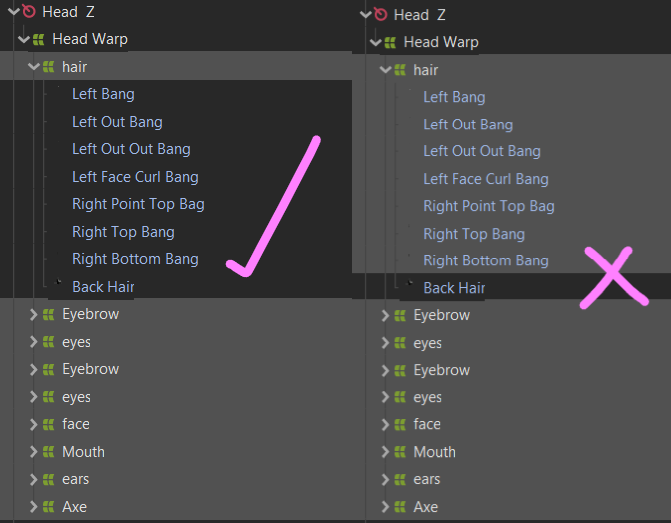The height and width of the screenshot is (523, 671).
Task: Collapse the Head Z node in left panel
Action: point(14,11)
